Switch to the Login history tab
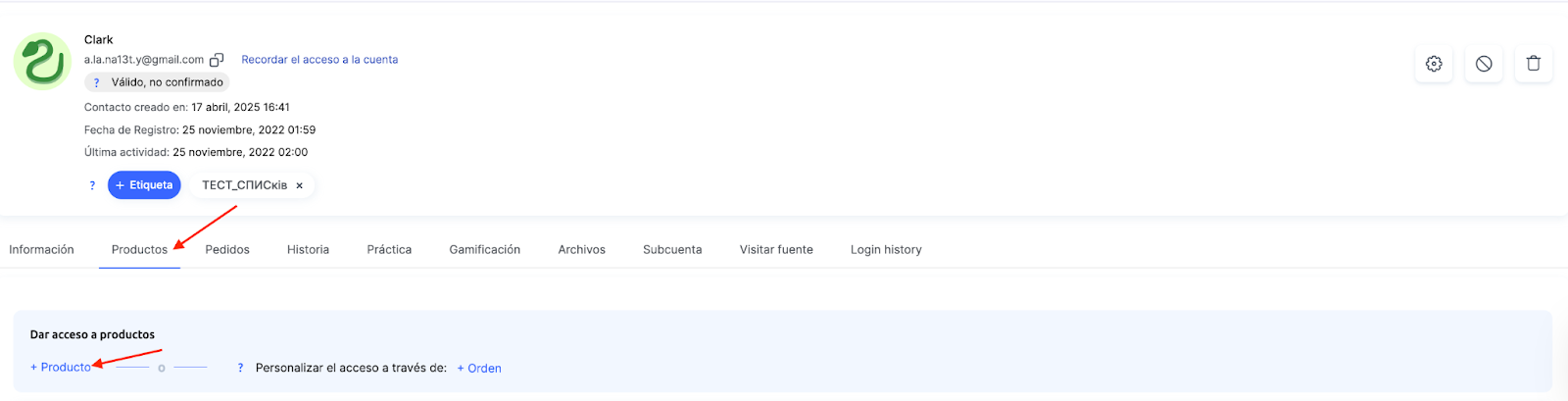The height and width of the screenshot is (401, 1568). point(886,250)
